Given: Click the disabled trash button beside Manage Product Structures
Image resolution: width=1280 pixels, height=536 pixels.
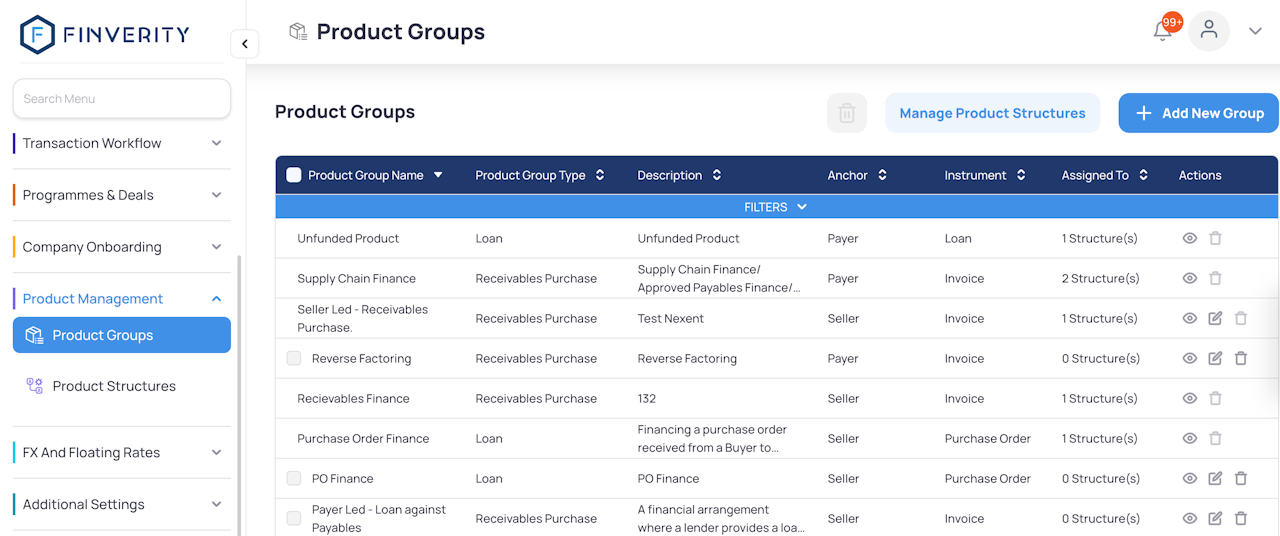Looking at the screenshot, I should [x=846, y=113].
